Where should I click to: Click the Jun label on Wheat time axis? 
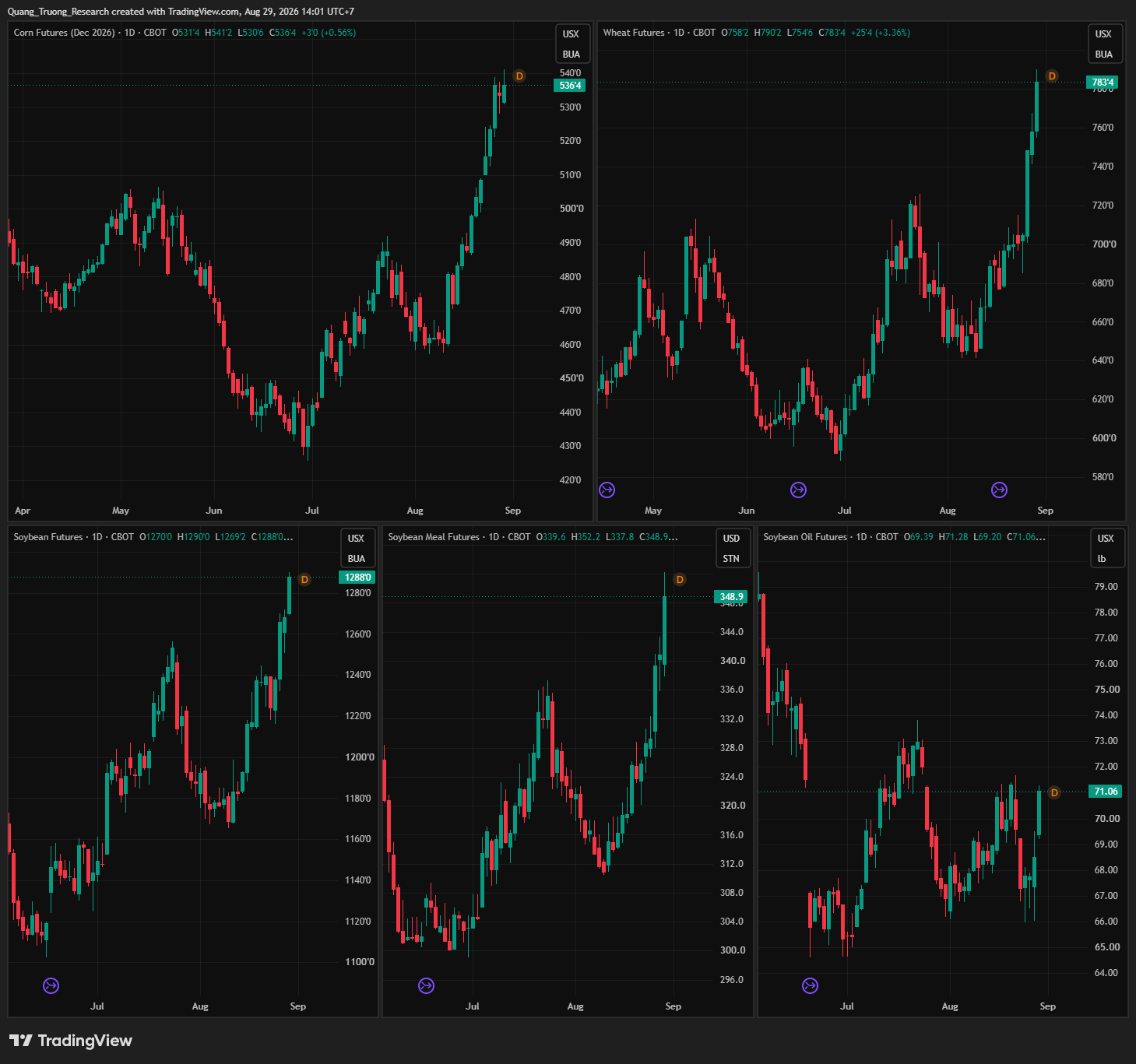747,511
